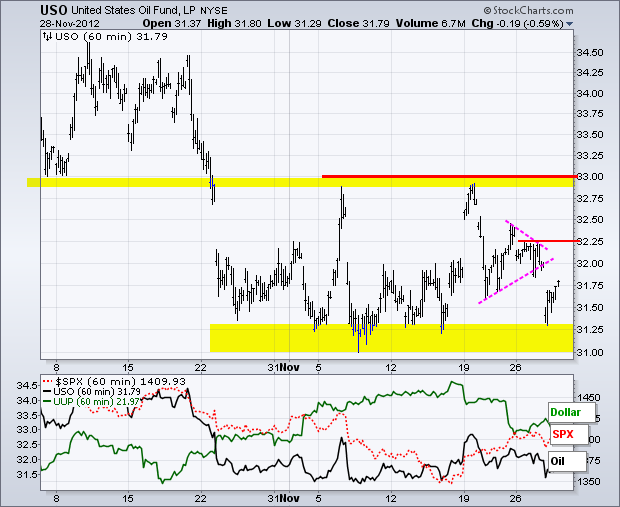Click the $SPX (60 min) 1409.93 legend
The width and height of the screenshot is (620, 507).
[x=113, y=382]
